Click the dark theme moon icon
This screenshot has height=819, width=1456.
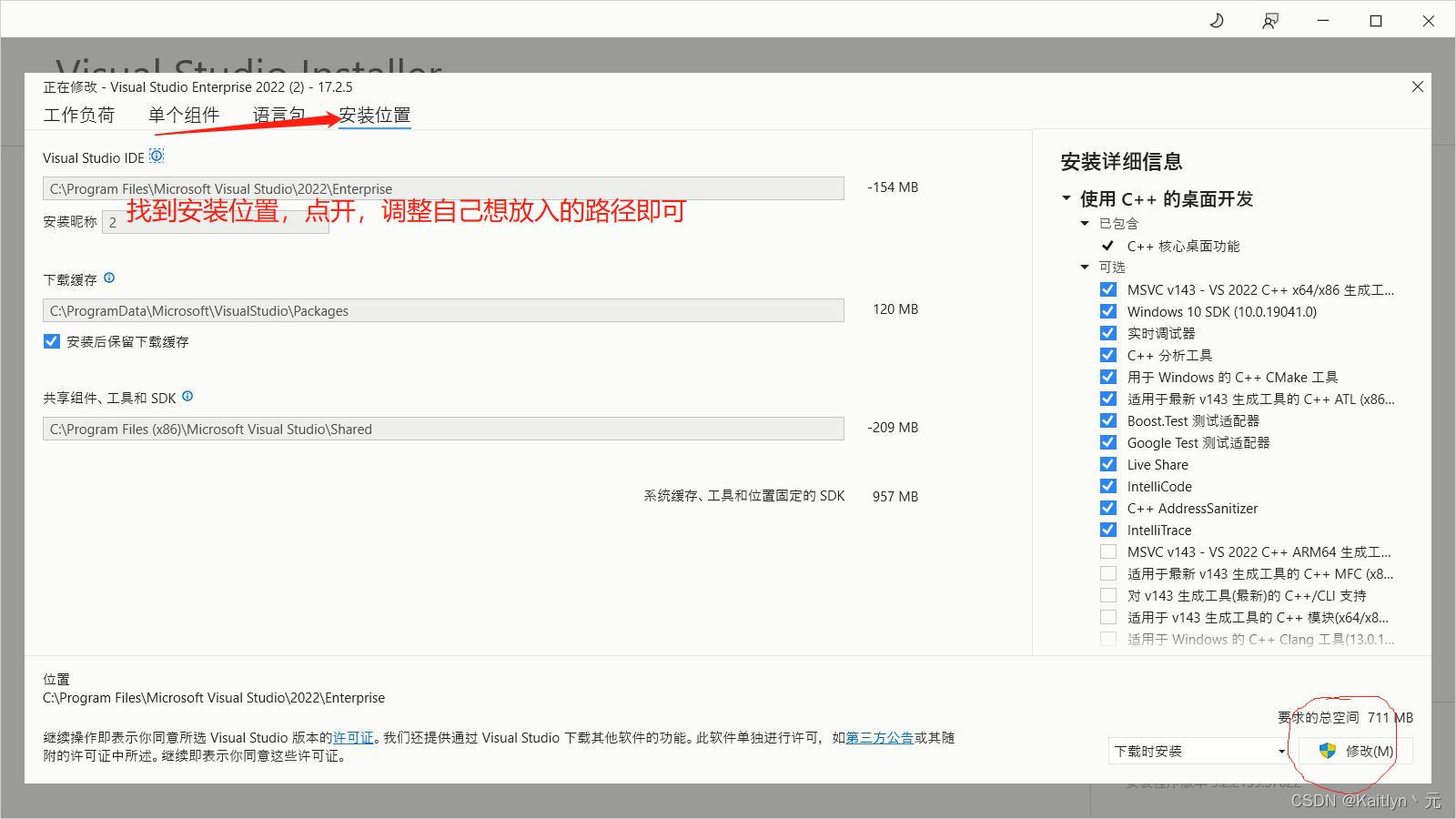click(1217, 20)
